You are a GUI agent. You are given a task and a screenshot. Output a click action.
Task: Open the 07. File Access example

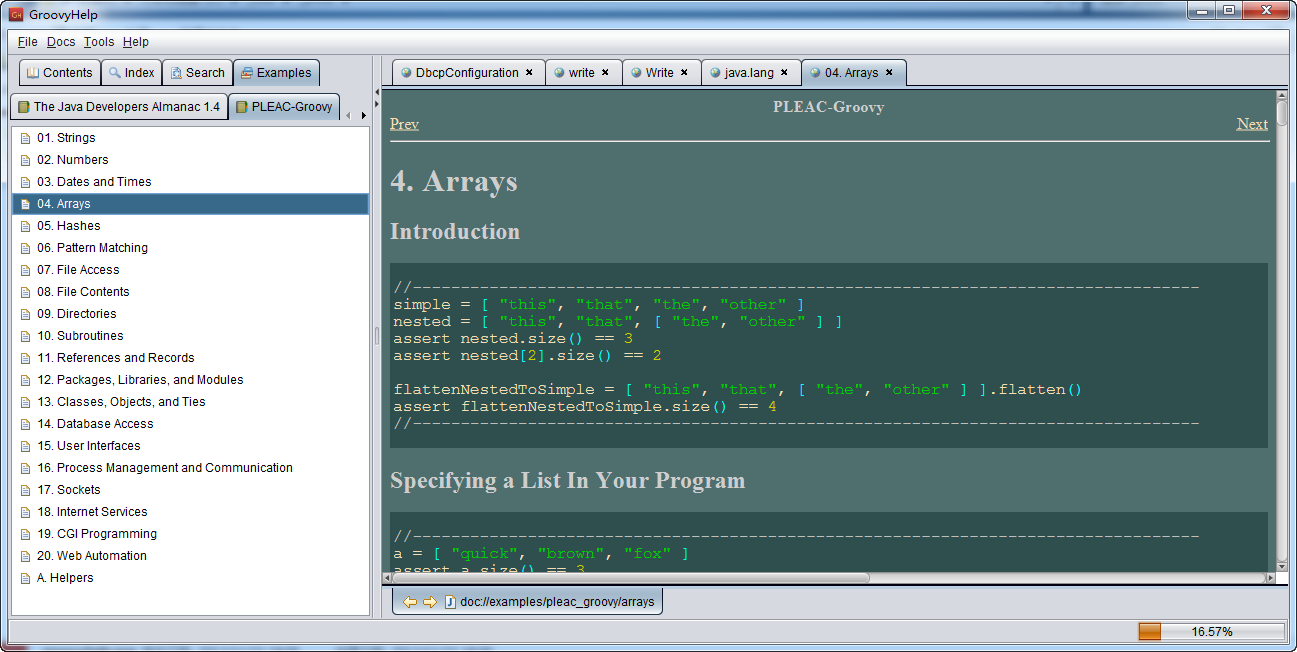click(x=190, y=270)
